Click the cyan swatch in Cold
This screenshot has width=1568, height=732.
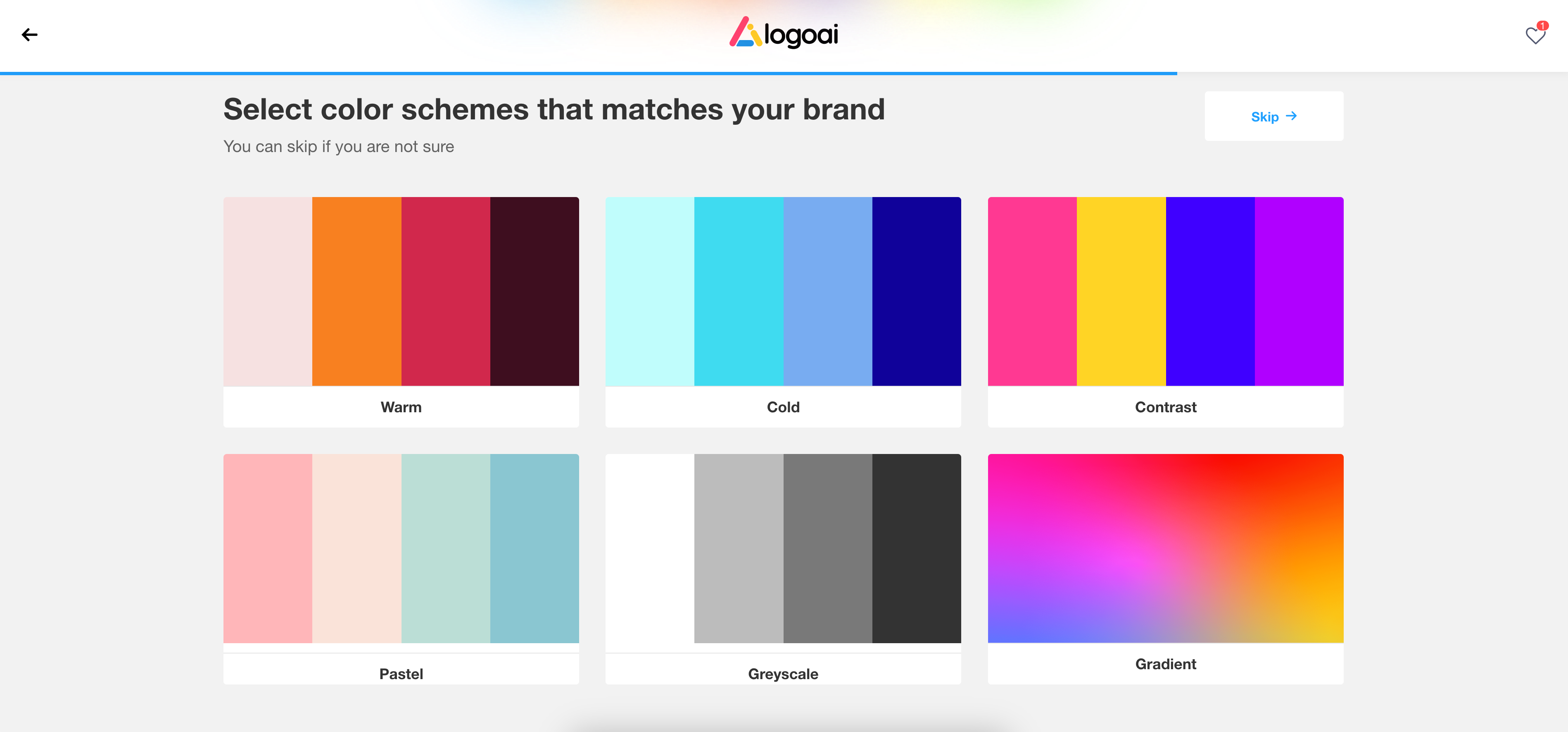click(x=738, y=291)
